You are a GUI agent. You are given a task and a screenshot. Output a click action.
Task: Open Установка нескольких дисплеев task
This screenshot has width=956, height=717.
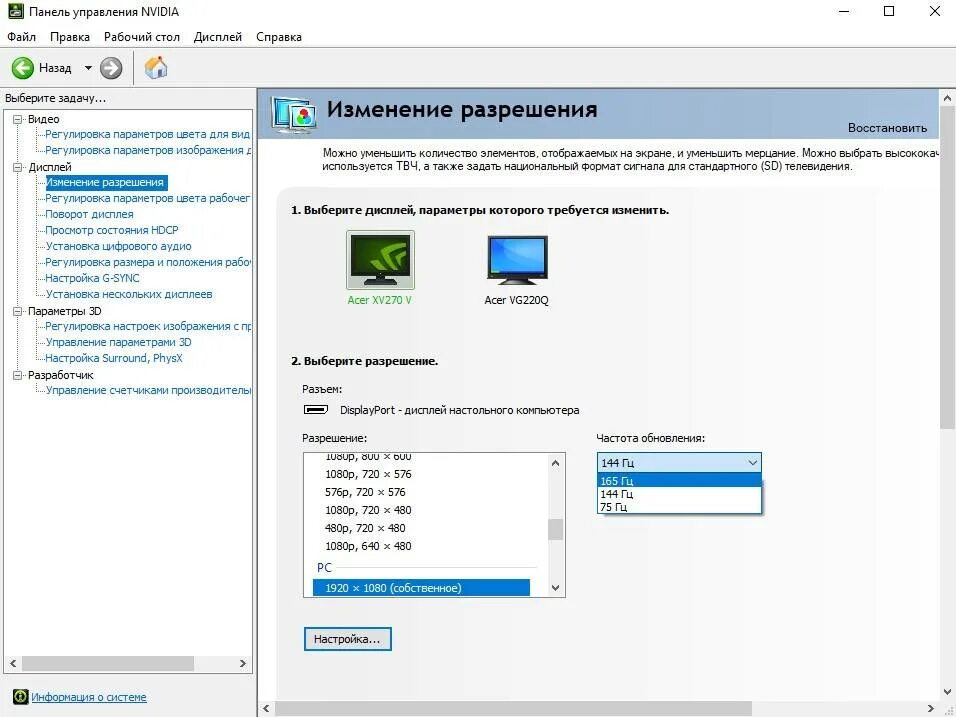[x=129, y=294]
